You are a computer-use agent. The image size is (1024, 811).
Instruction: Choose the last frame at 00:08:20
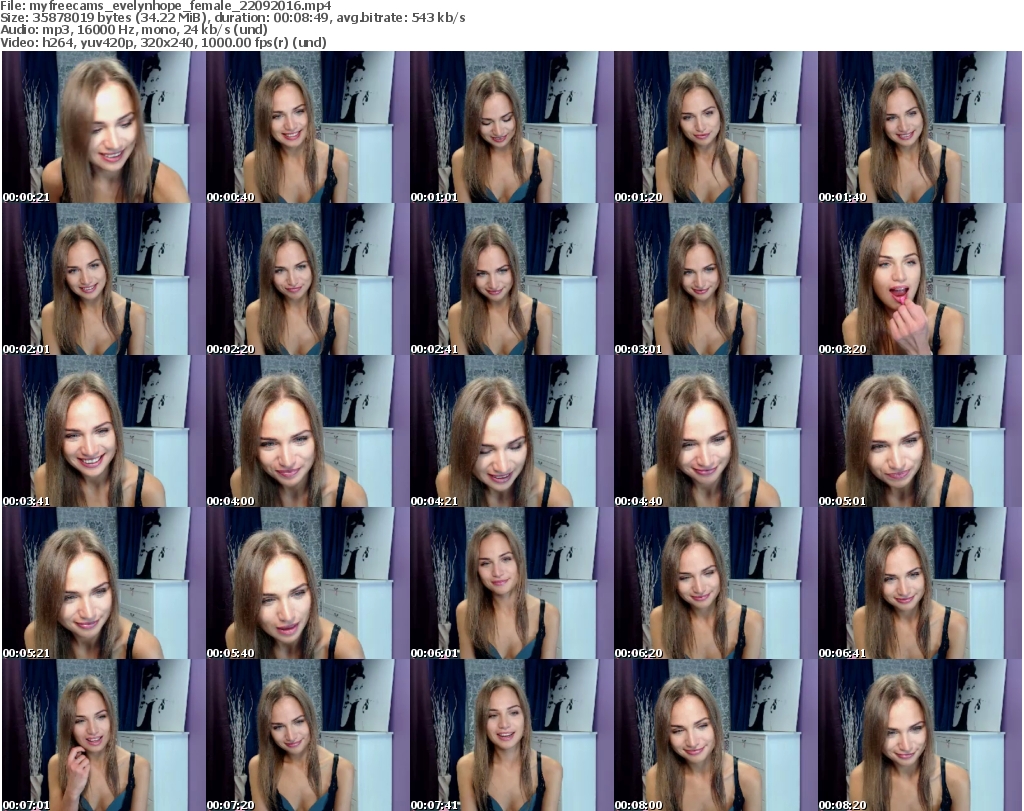(x=919, y=735)
